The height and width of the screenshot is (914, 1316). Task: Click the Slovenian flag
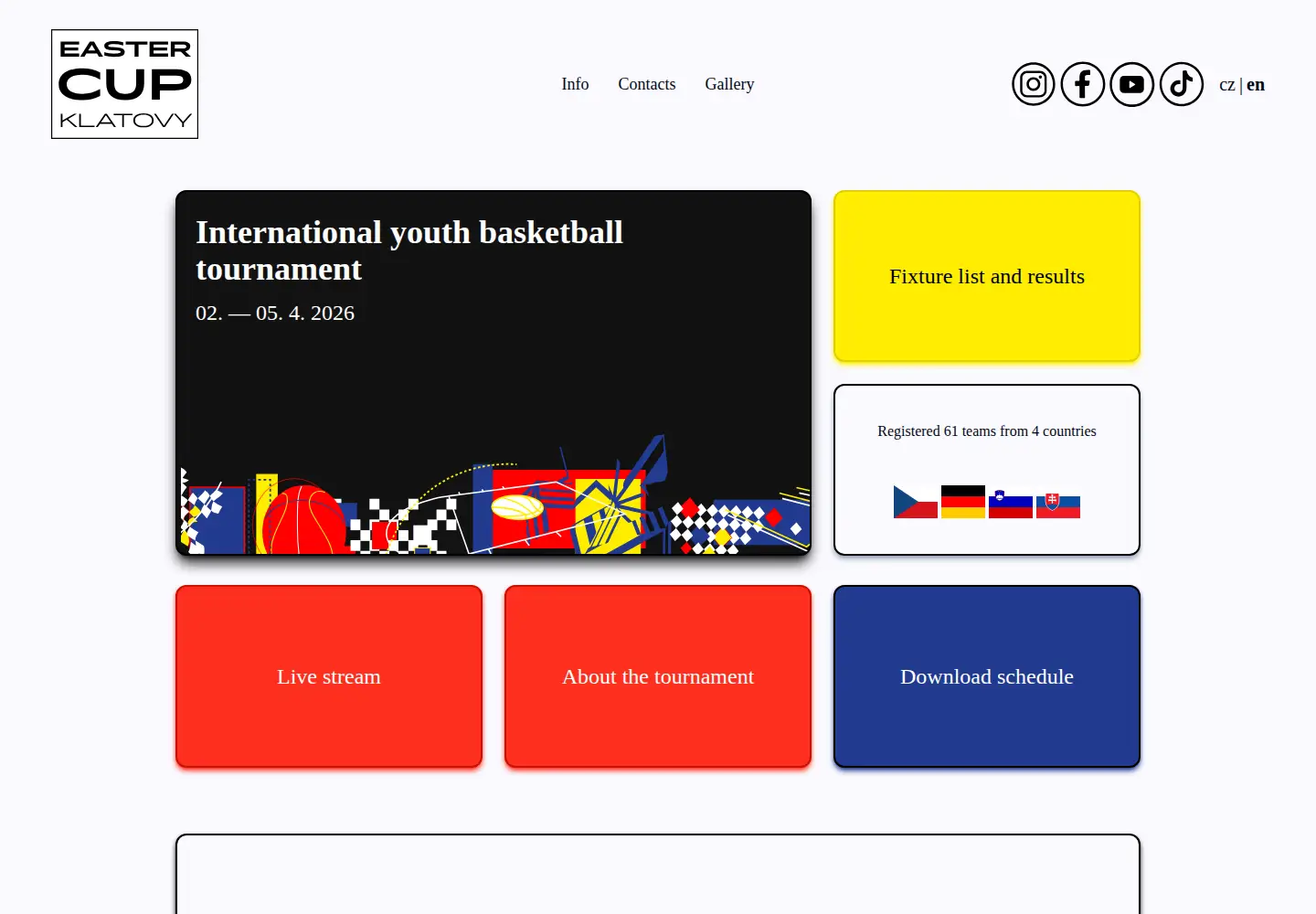(1011, 502)
